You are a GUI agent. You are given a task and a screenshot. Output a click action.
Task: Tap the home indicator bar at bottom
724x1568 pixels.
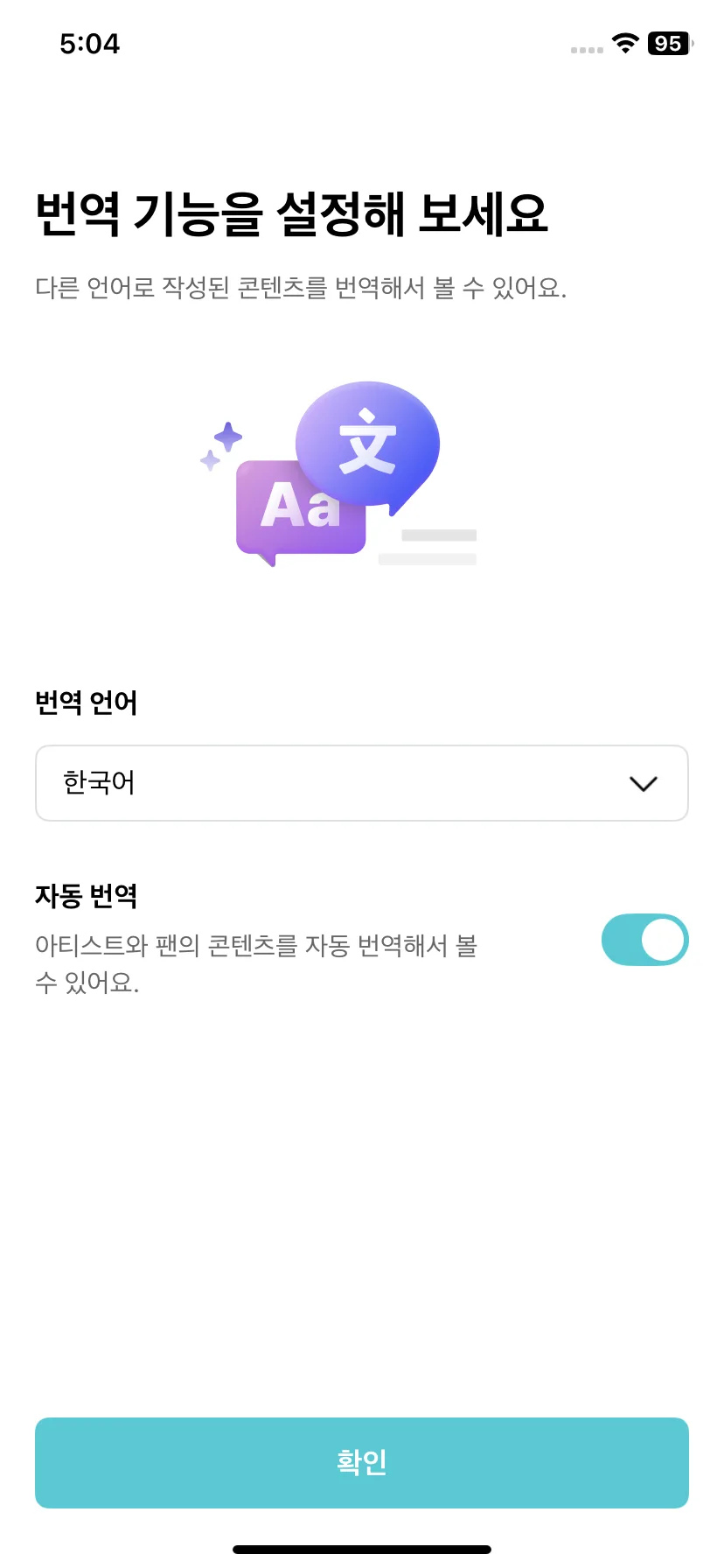(x=362, y=1550)
